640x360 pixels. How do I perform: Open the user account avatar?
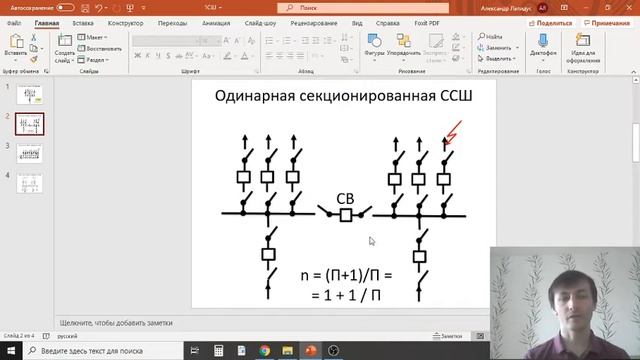click(542, 8)
